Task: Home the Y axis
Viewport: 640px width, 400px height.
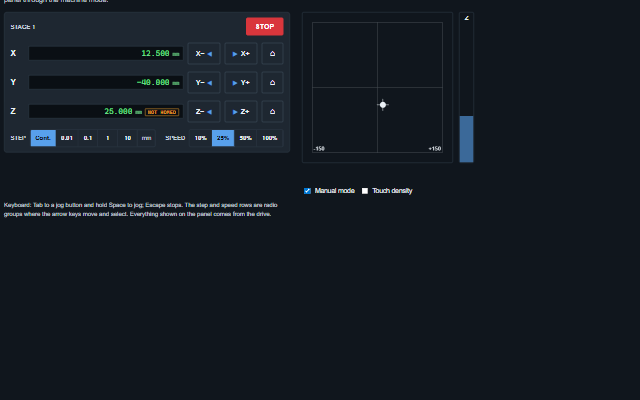Action: (x=272, y=82)
